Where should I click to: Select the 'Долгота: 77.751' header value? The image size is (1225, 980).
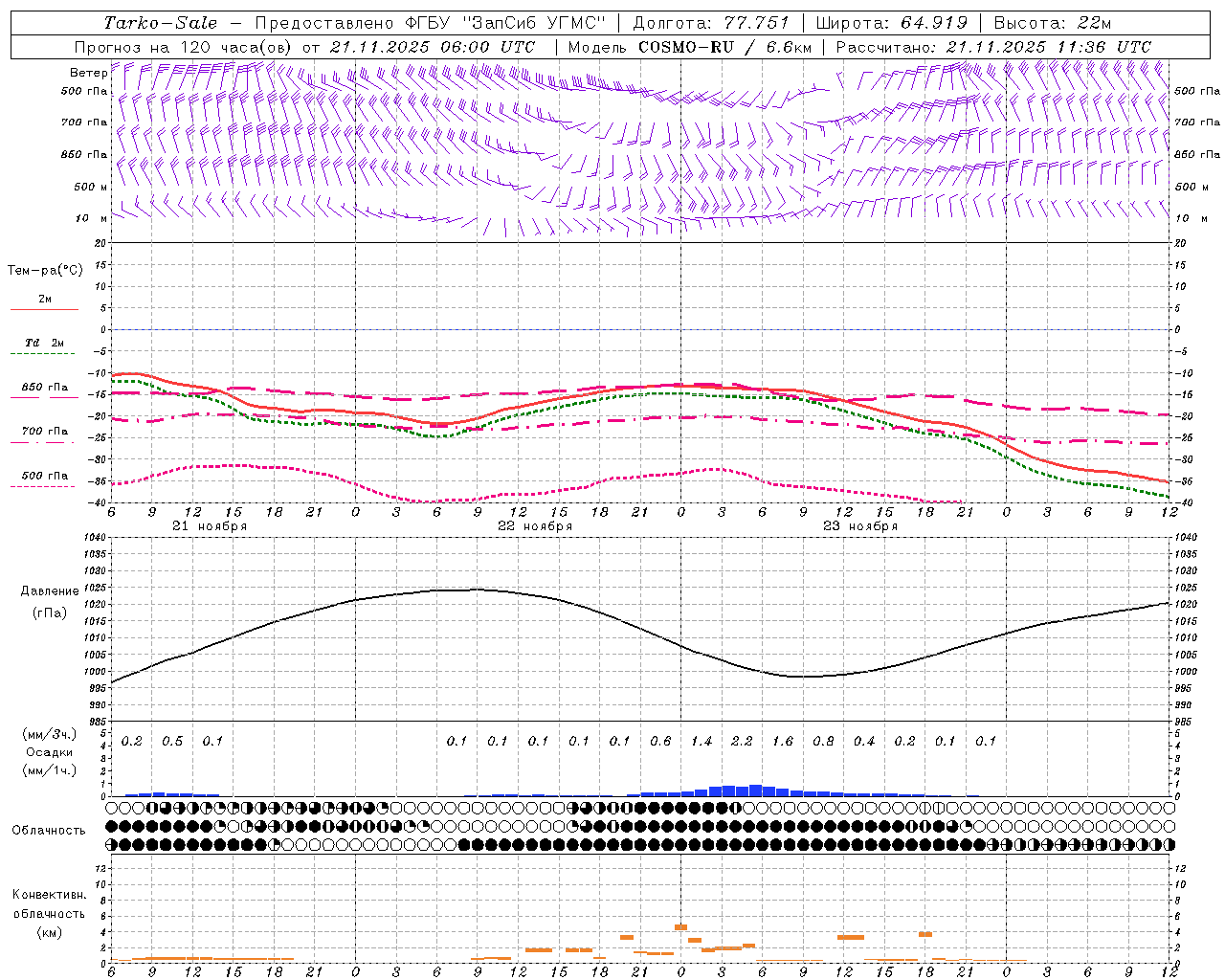coord(711,23)
